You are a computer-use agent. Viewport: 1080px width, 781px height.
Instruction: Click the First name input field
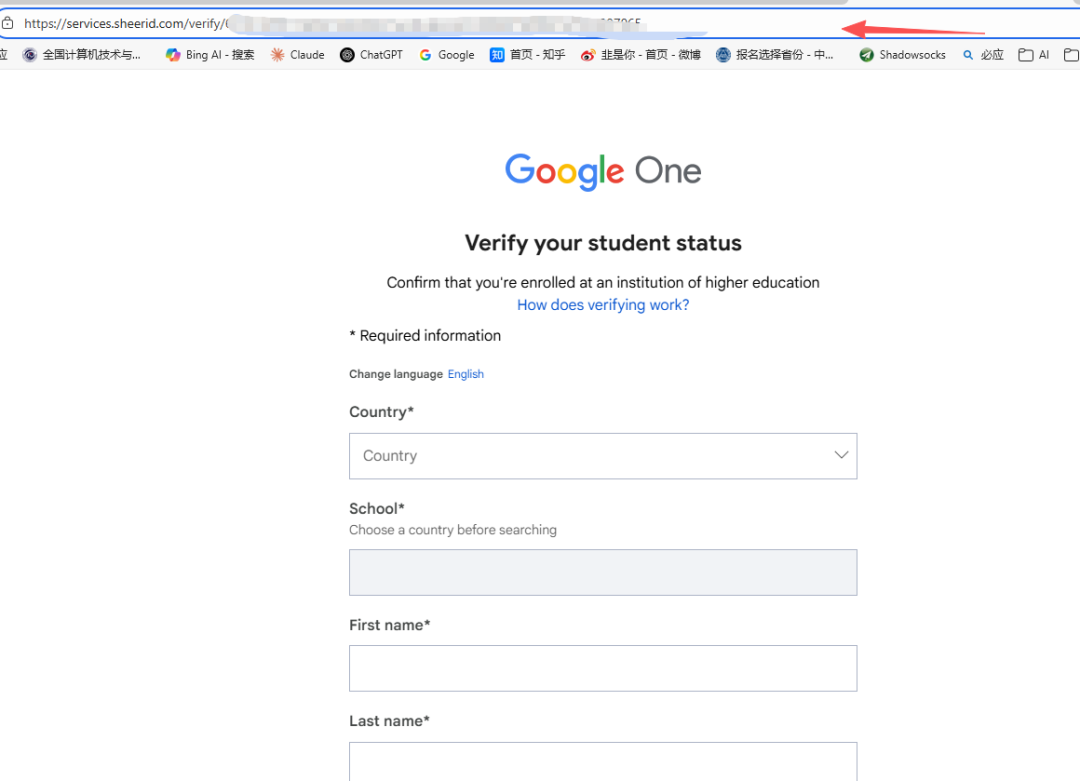click(602, 668)
